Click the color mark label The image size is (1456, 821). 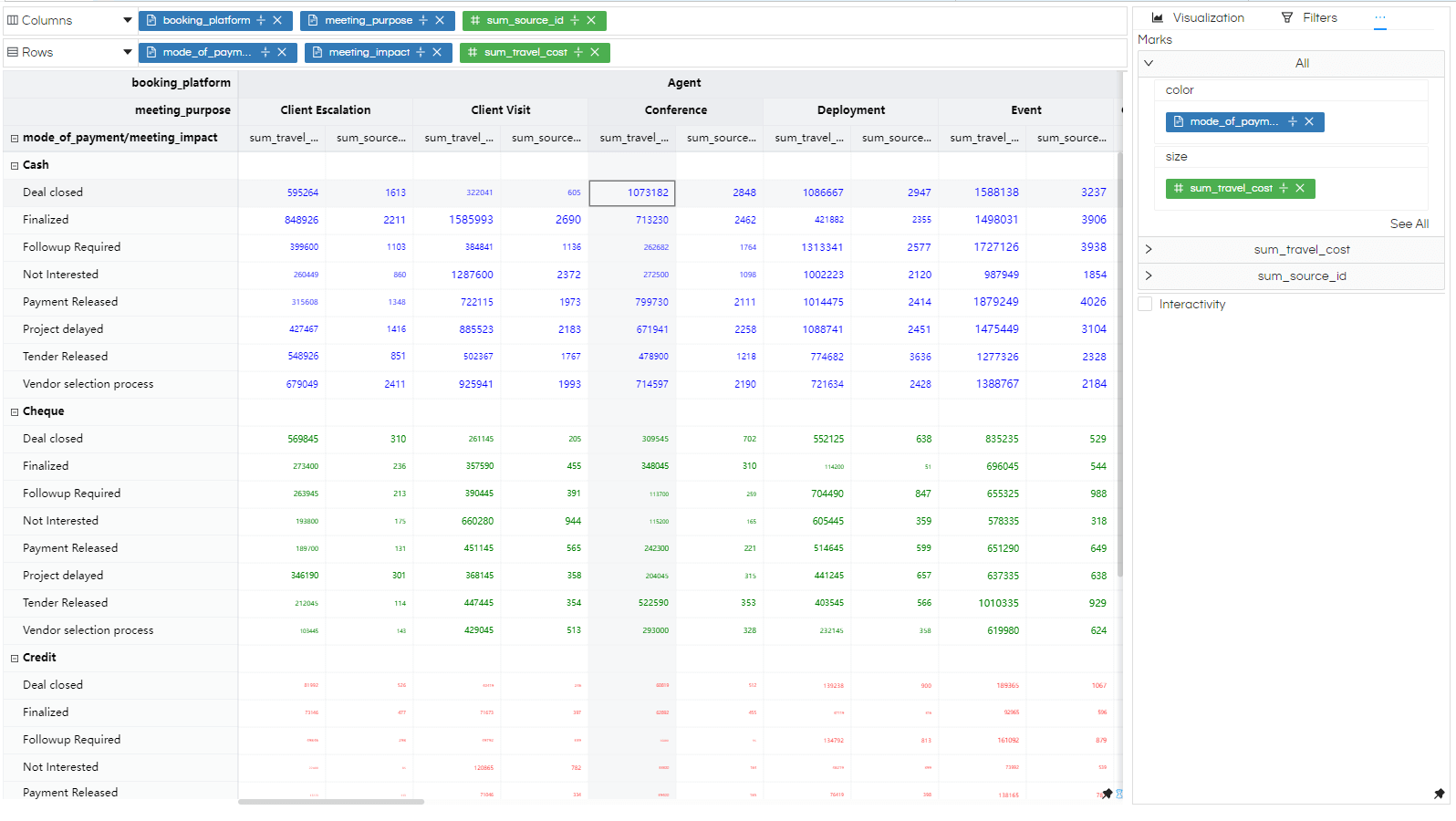point(1180,90)
